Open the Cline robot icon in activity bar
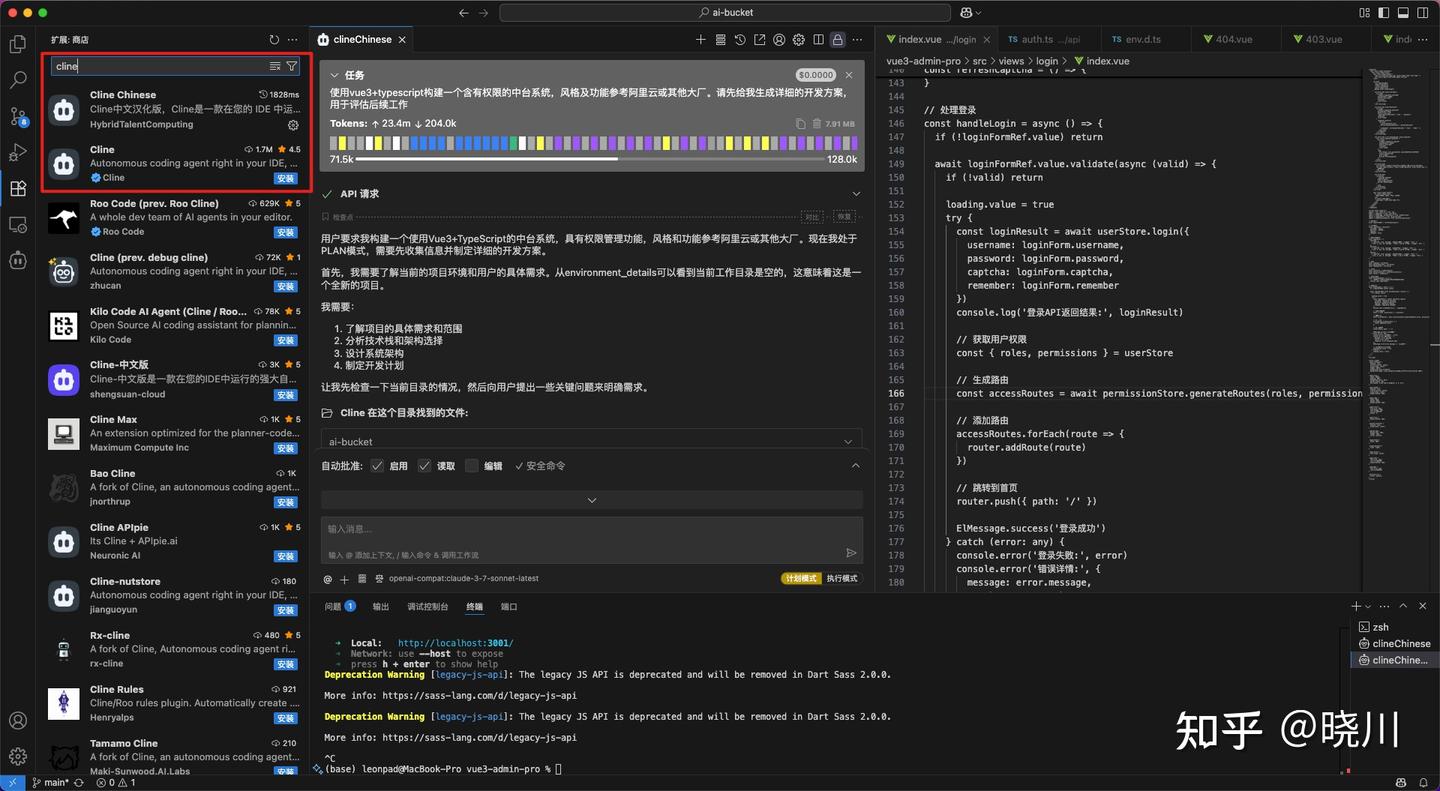This screenshot has height=791, width=1440. coord(17,260)
